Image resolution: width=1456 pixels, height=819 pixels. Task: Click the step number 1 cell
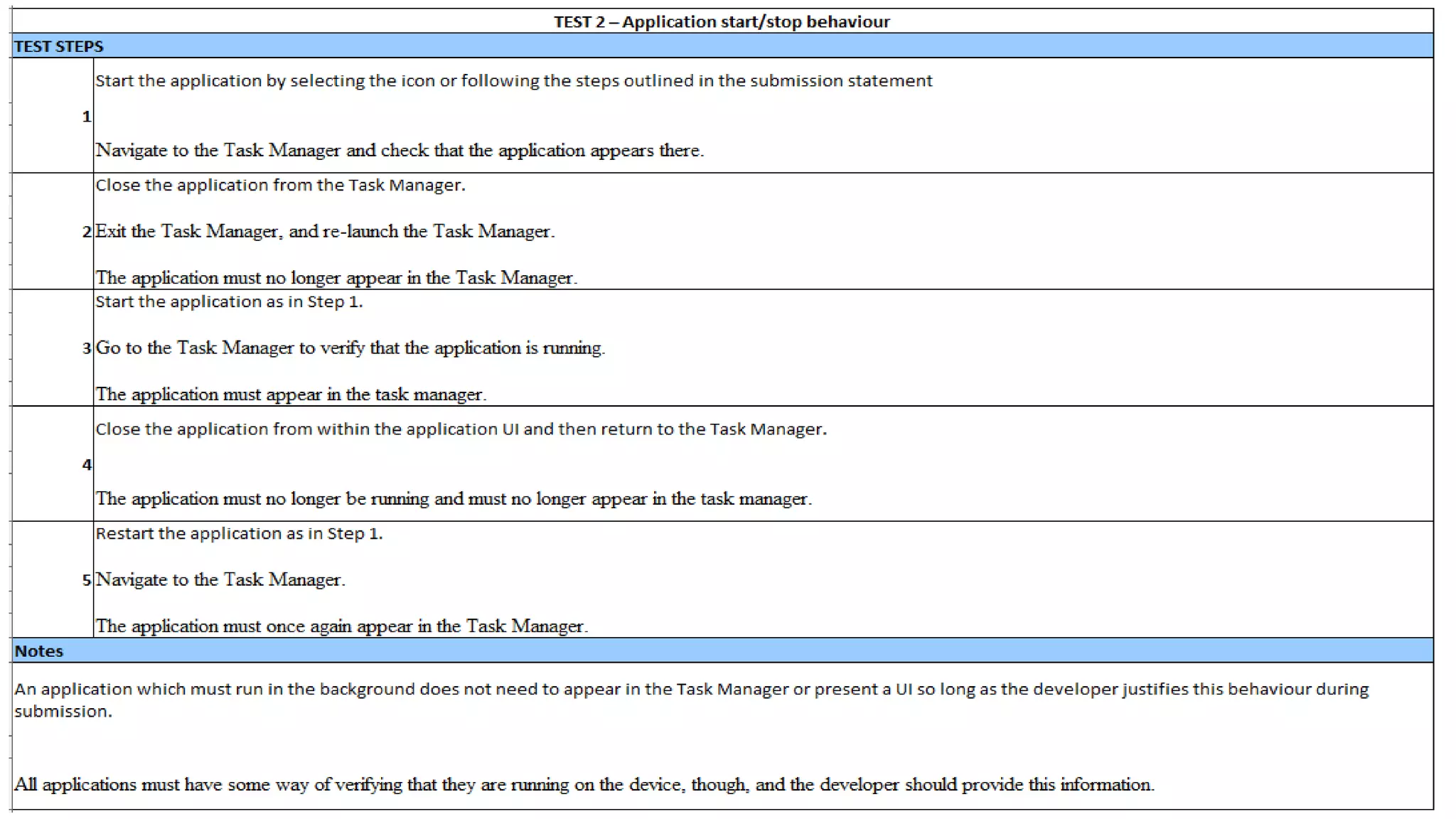(x=86, y=117)
